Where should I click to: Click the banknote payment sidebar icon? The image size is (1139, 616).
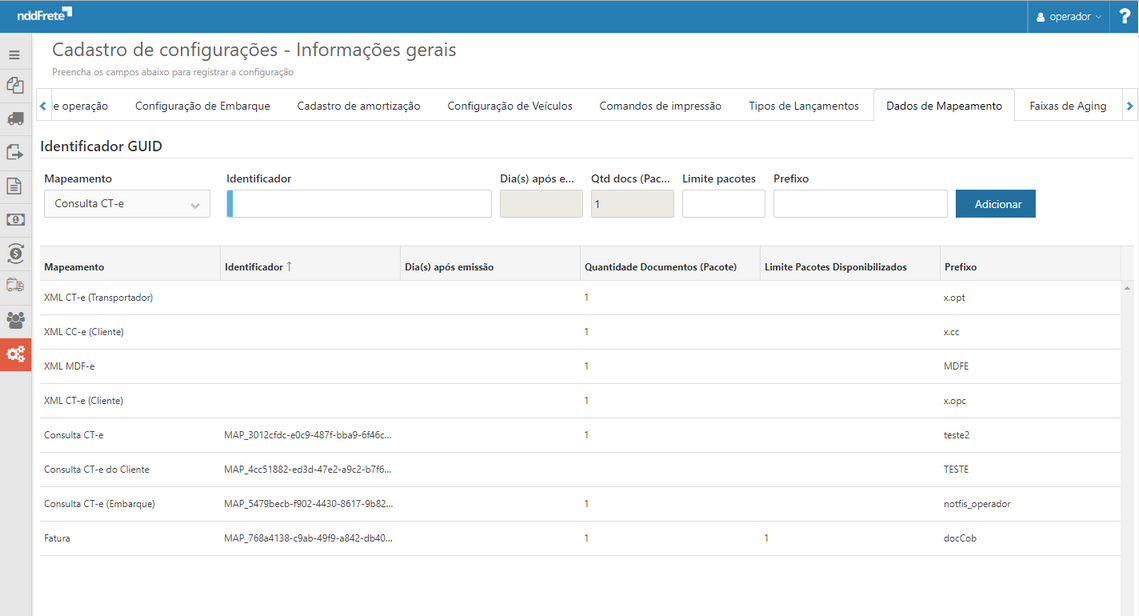tap(14, 220)
